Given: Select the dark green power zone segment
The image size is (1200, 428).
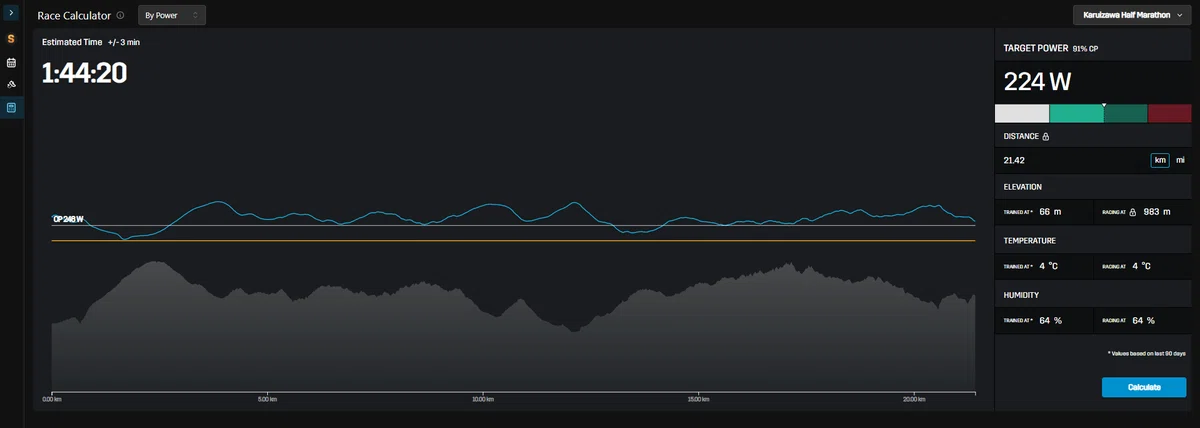Looking at the screenshot, I should pos(1125,113).
